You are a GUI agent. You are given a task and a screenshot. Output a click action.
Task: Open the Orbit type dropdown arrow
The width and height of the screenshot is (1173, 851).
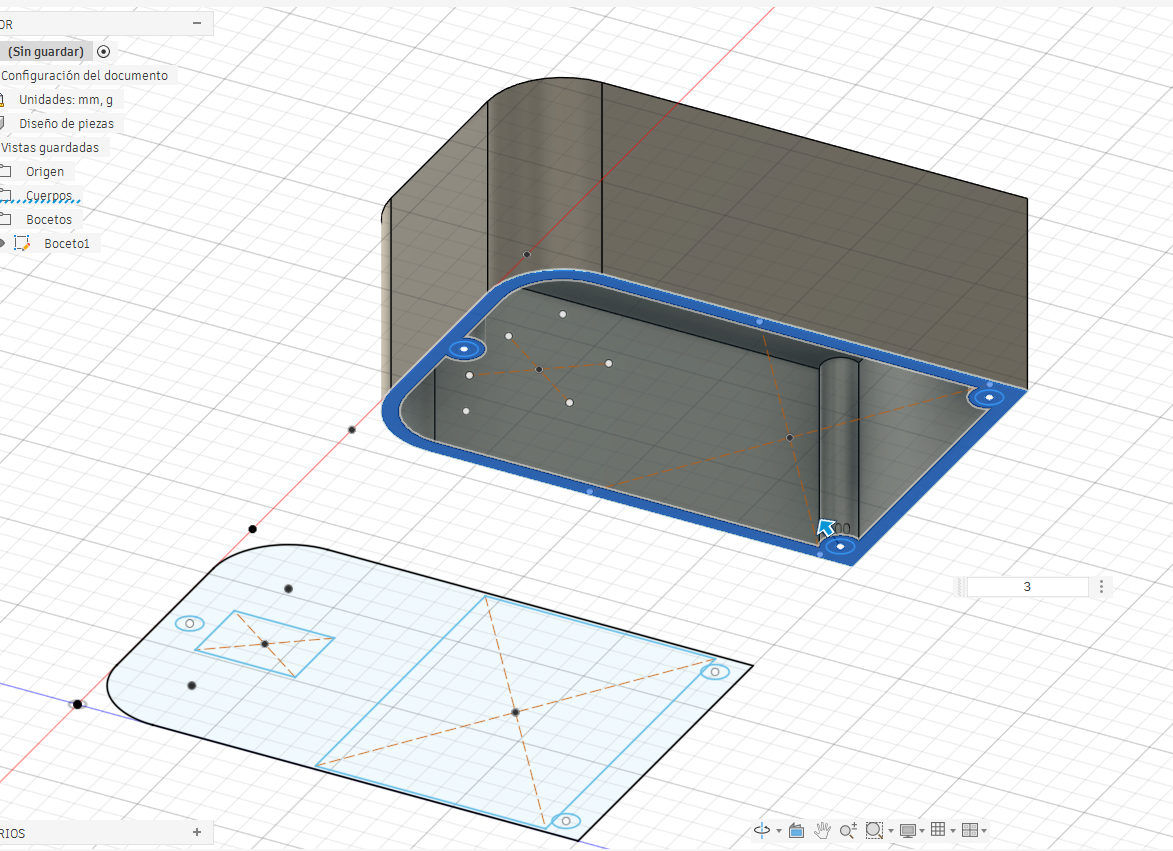pyautogui.click(x=779, y=831)
